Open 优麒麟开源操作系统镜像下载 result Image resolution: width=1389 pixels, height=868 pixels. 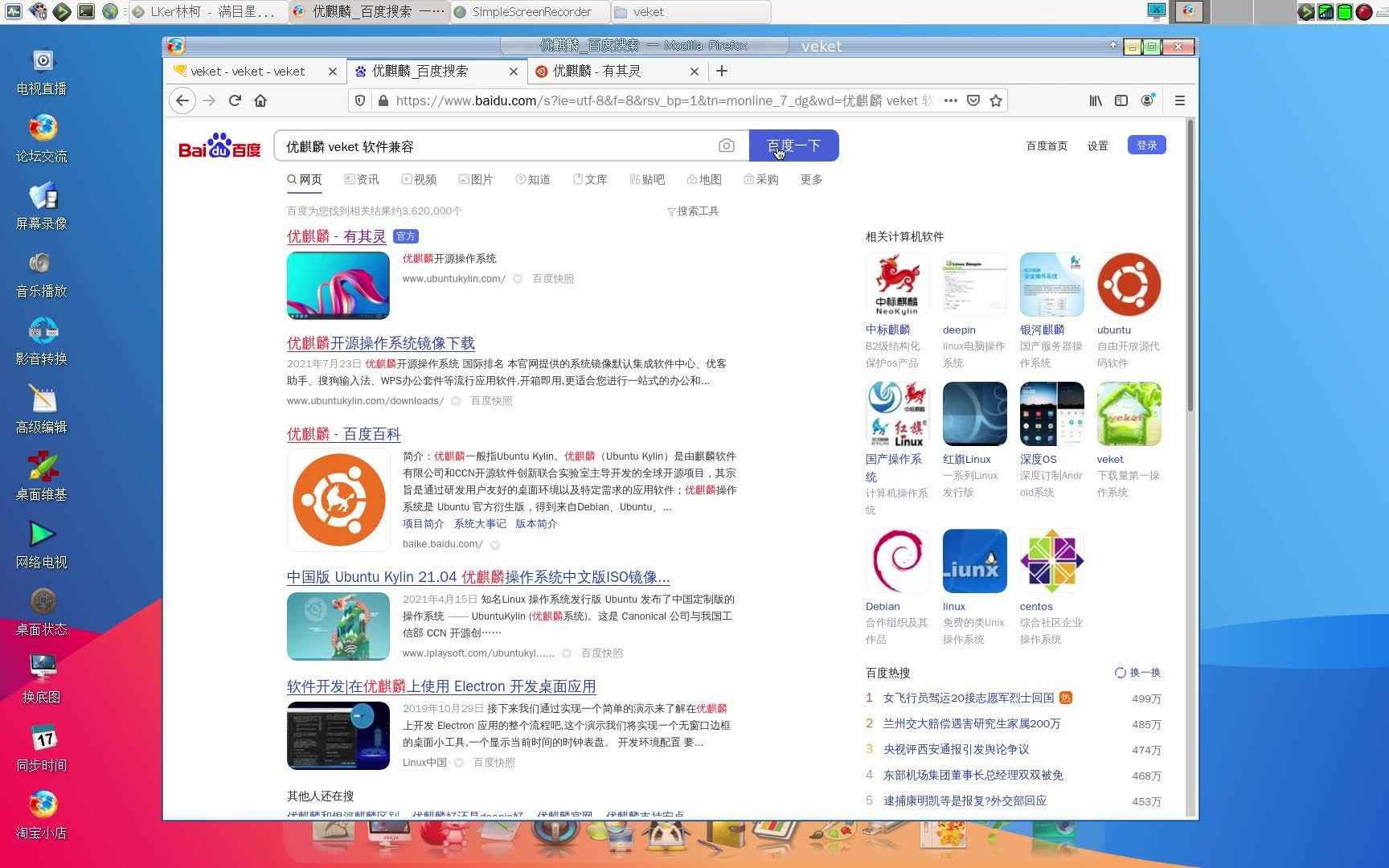click(x=381, y=343)
